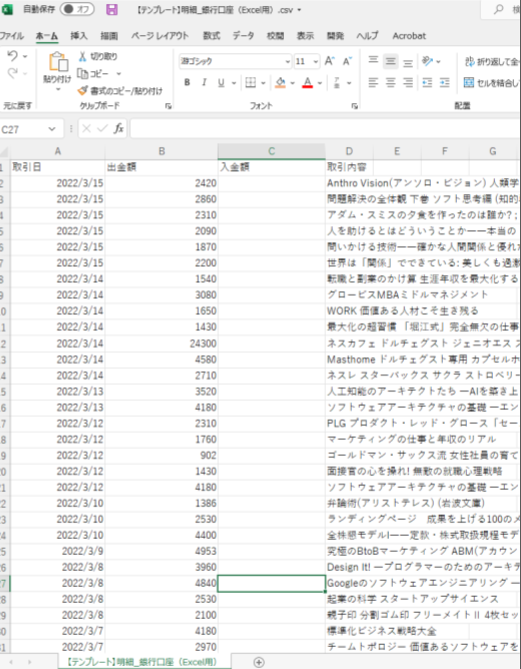Switch to the 表示 tab
The width and height of the screenshot is (521, 669).
306,36
